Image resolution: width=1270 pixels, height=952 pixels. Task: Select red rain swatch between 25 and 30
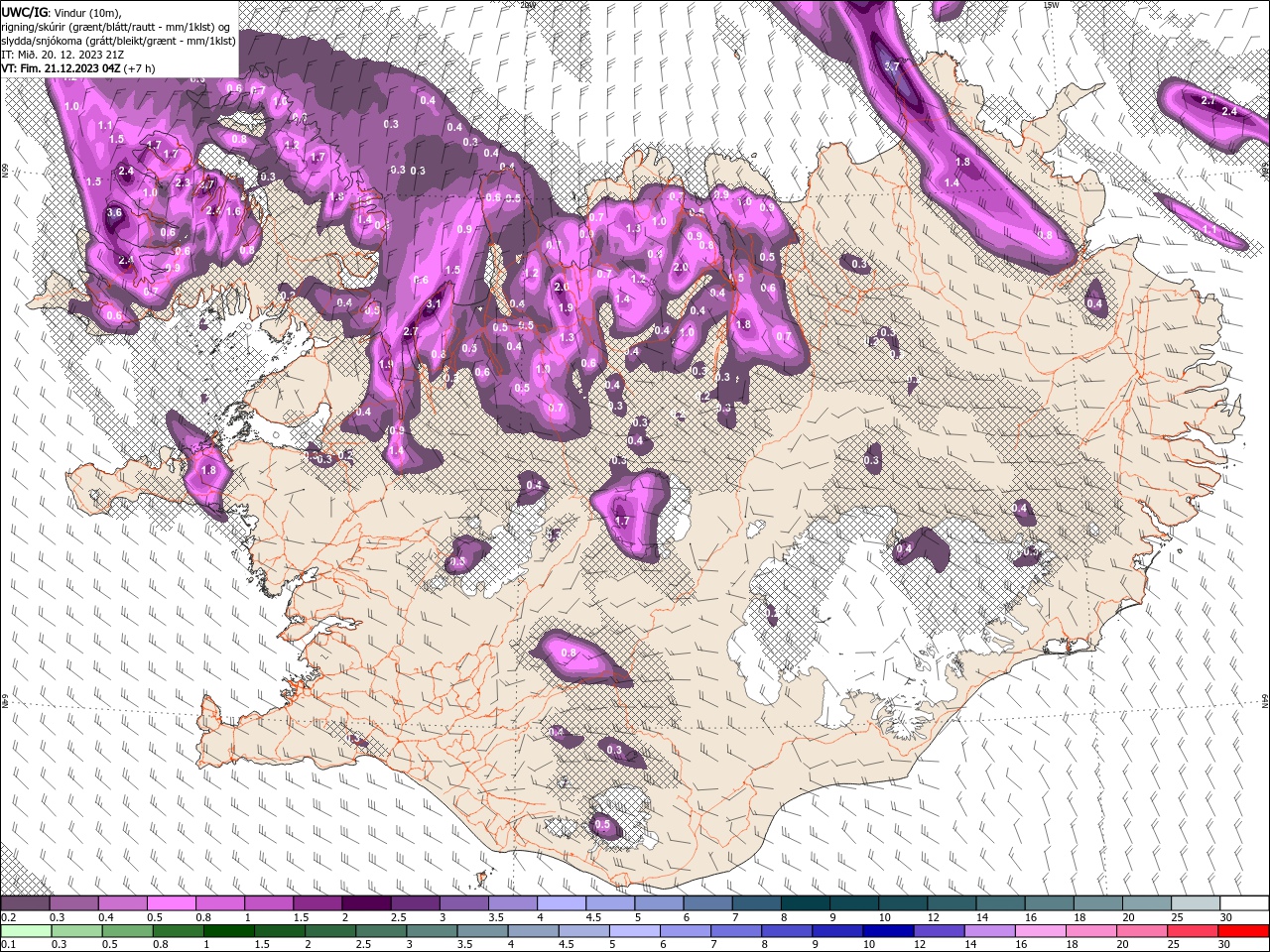pyautogui.click(x=1195, y=930)
